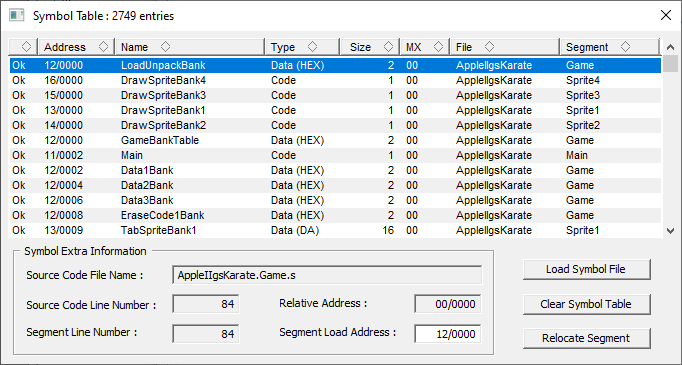Screen dimensions: 682x365
Task: Click the size value 16 cell
Action: tap(388, 231)
